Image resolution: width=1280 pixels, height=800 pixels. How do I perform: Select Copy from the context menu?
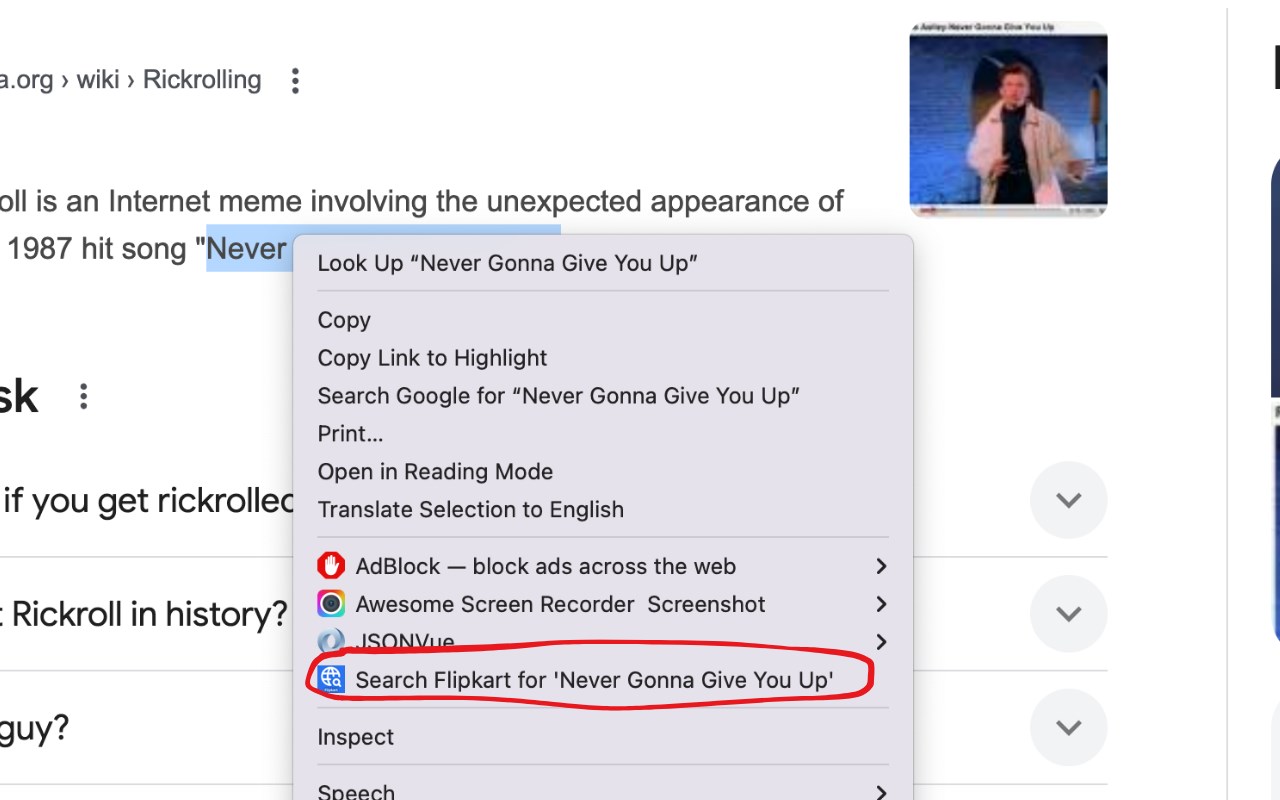[344, 320]
